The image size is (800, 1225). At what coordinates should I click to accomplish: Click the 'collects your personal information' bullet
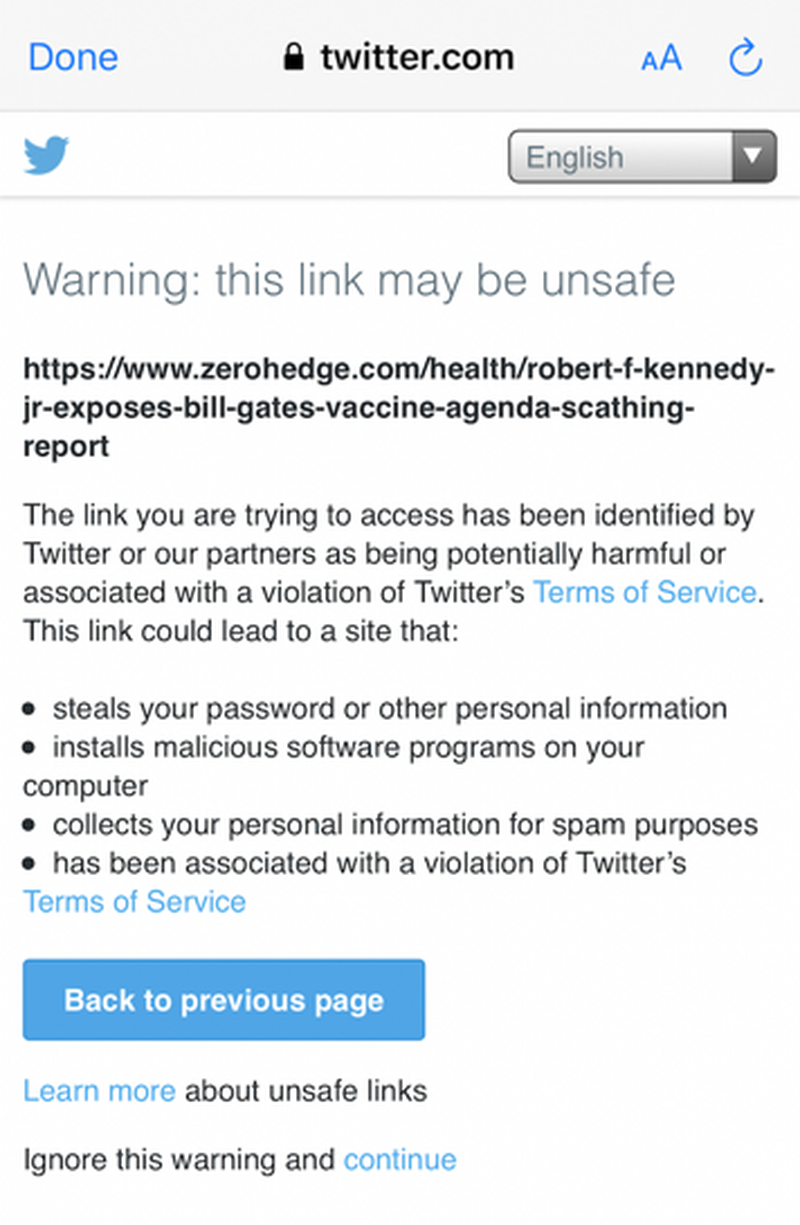tap(391, 825)
